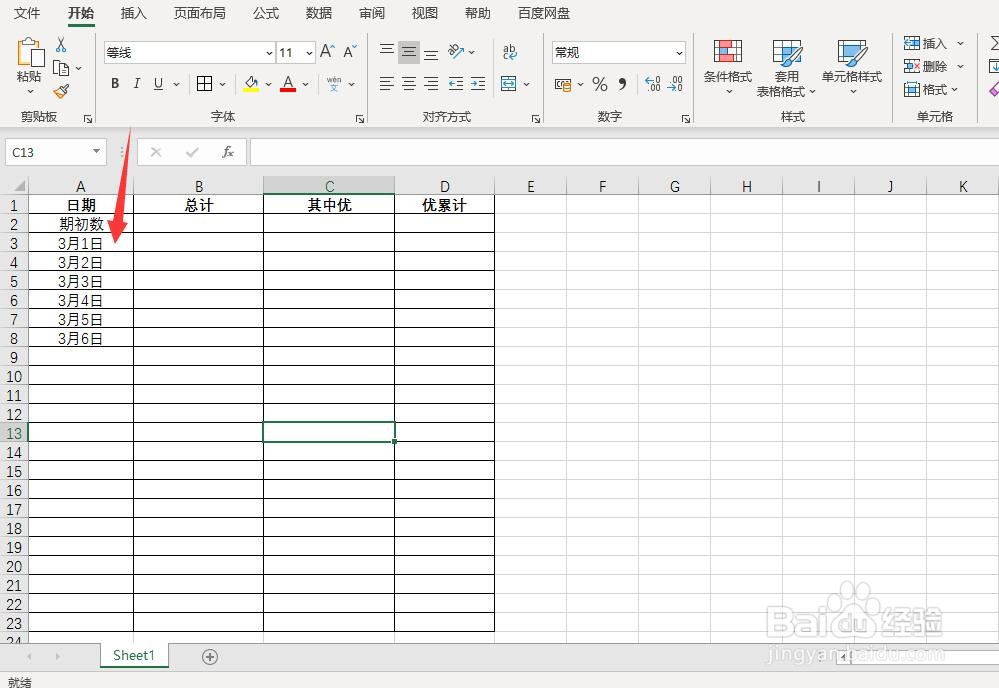This screenshot has height=688, width=999.
Task: Apply yellow fill color bucket
Action: [x=251, y=83]
